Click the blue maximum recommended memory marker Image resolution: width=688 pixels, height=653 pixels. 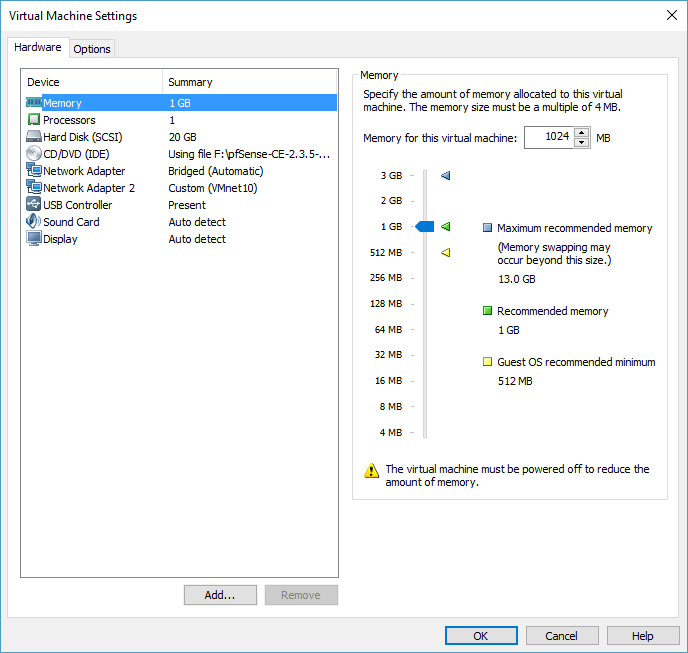click(x=446, y=176)
